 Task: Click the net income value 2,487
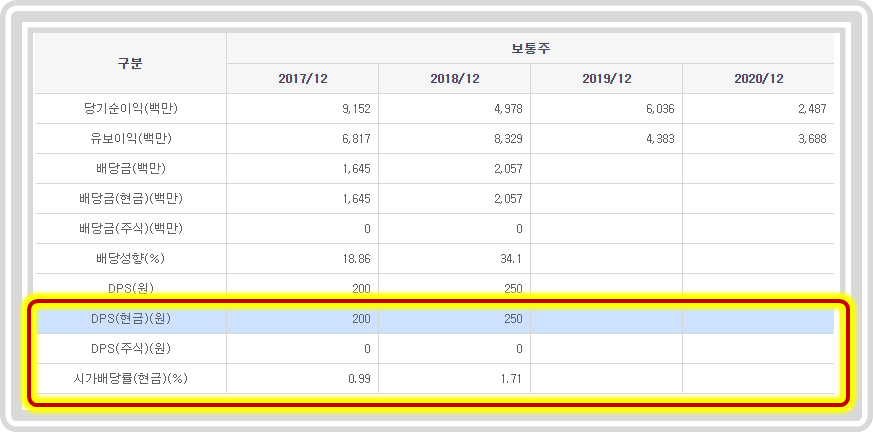click(x=812, y=109)
